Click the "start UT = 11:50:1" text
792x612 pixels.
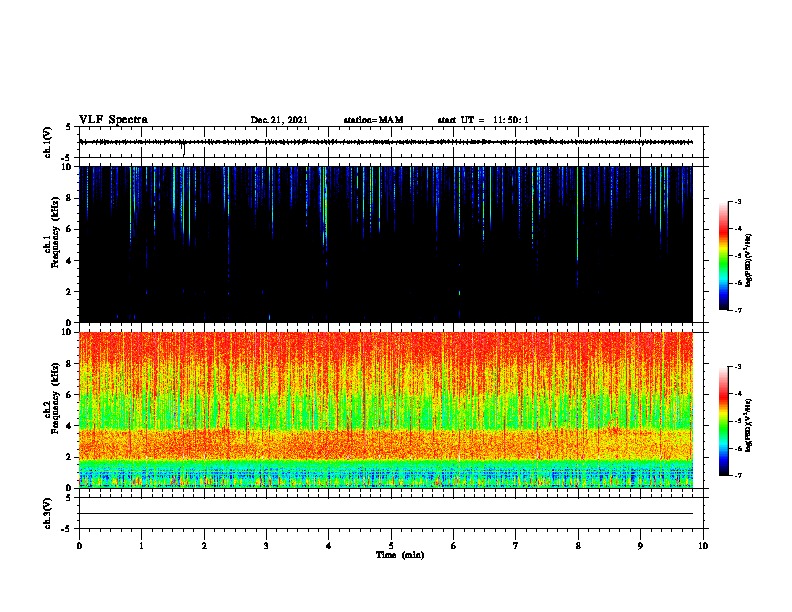[483, 120]
